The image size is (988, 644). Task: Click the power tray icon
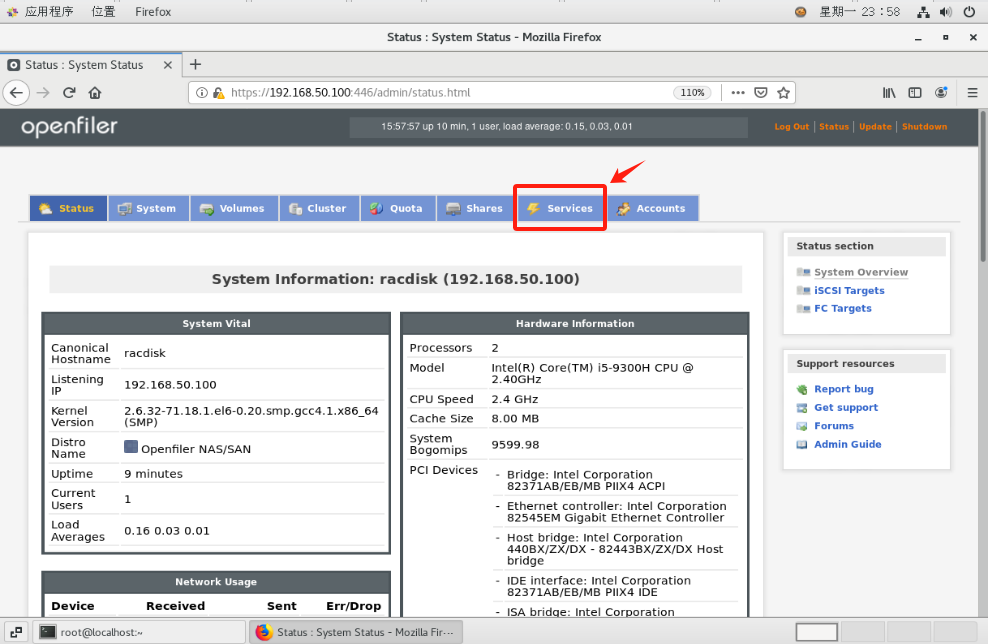tap(969, 12)
